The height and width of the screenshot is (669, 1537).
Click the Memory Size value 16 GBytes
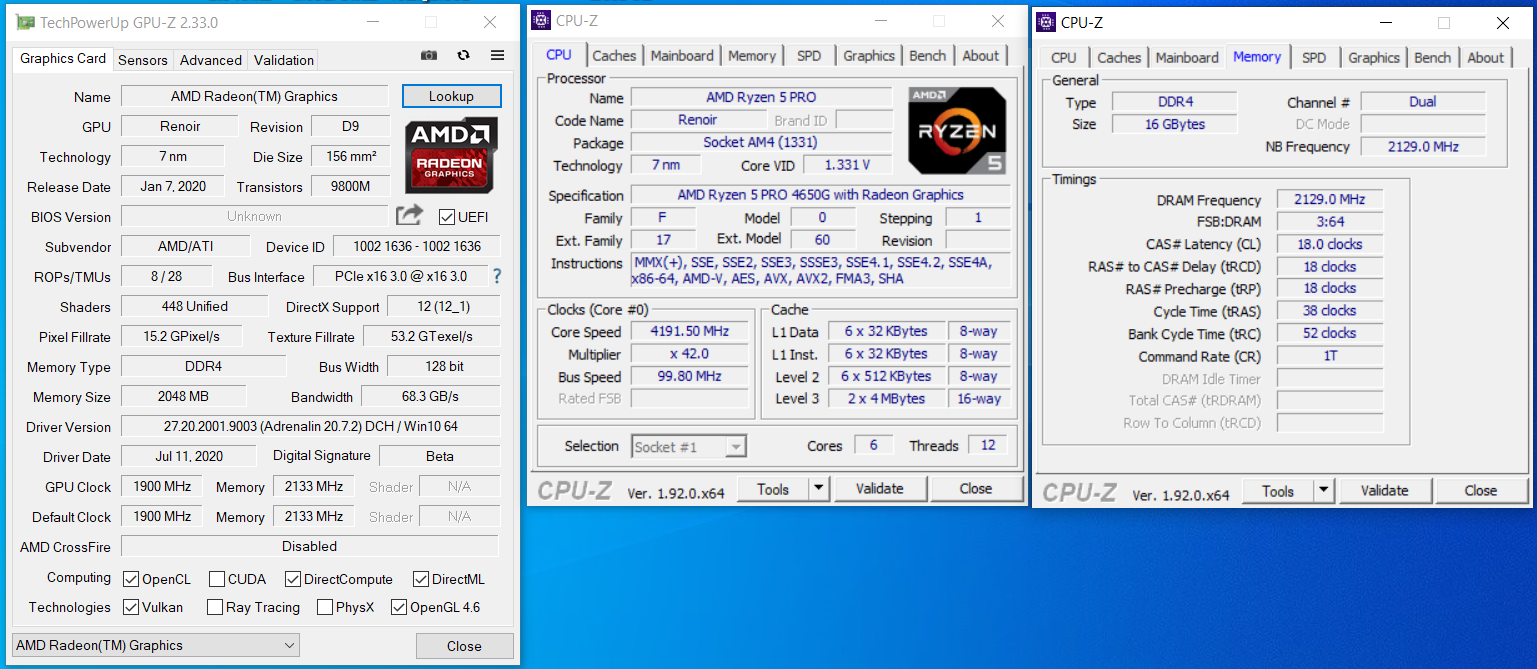click(1174, 124)
